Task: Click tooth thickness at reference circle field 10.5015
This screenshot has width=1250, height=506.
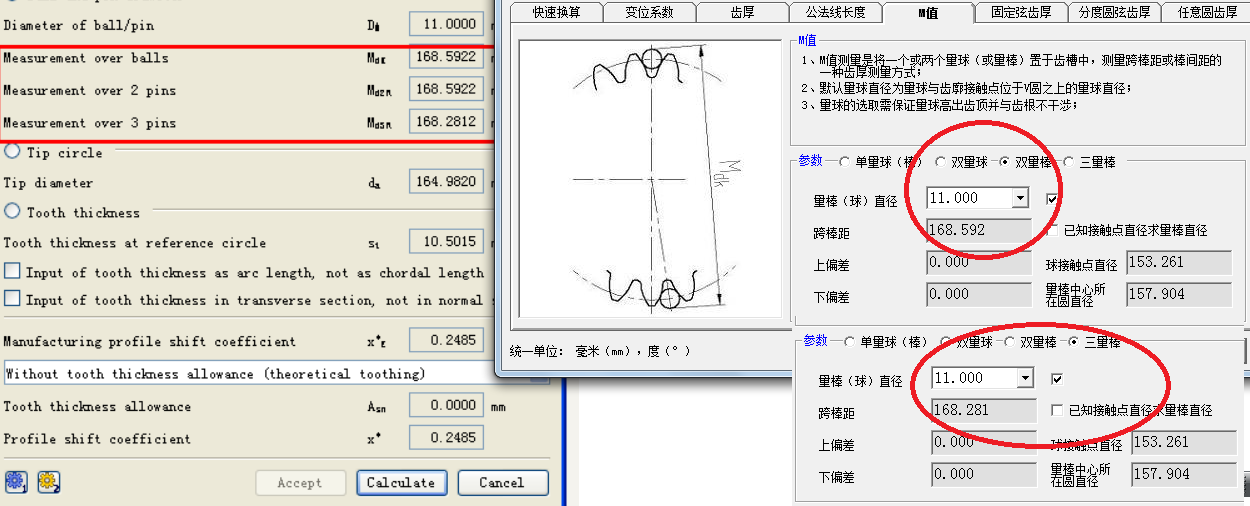Action: (447, 242)
